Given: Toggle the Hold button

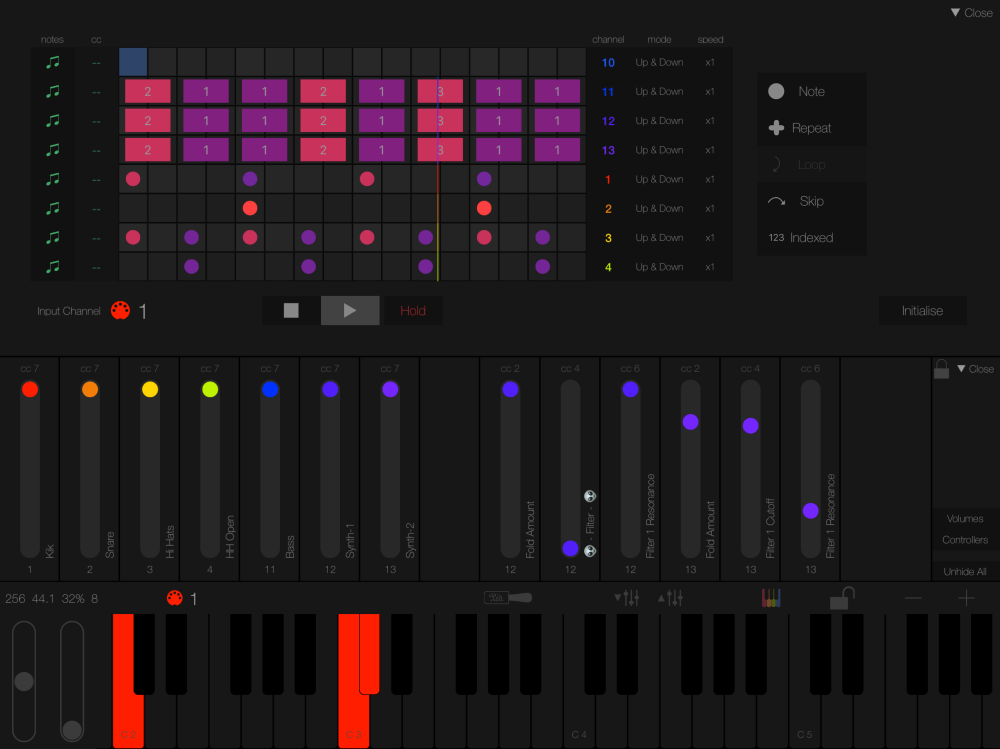Looking at the screenshot, I should 413,311.
